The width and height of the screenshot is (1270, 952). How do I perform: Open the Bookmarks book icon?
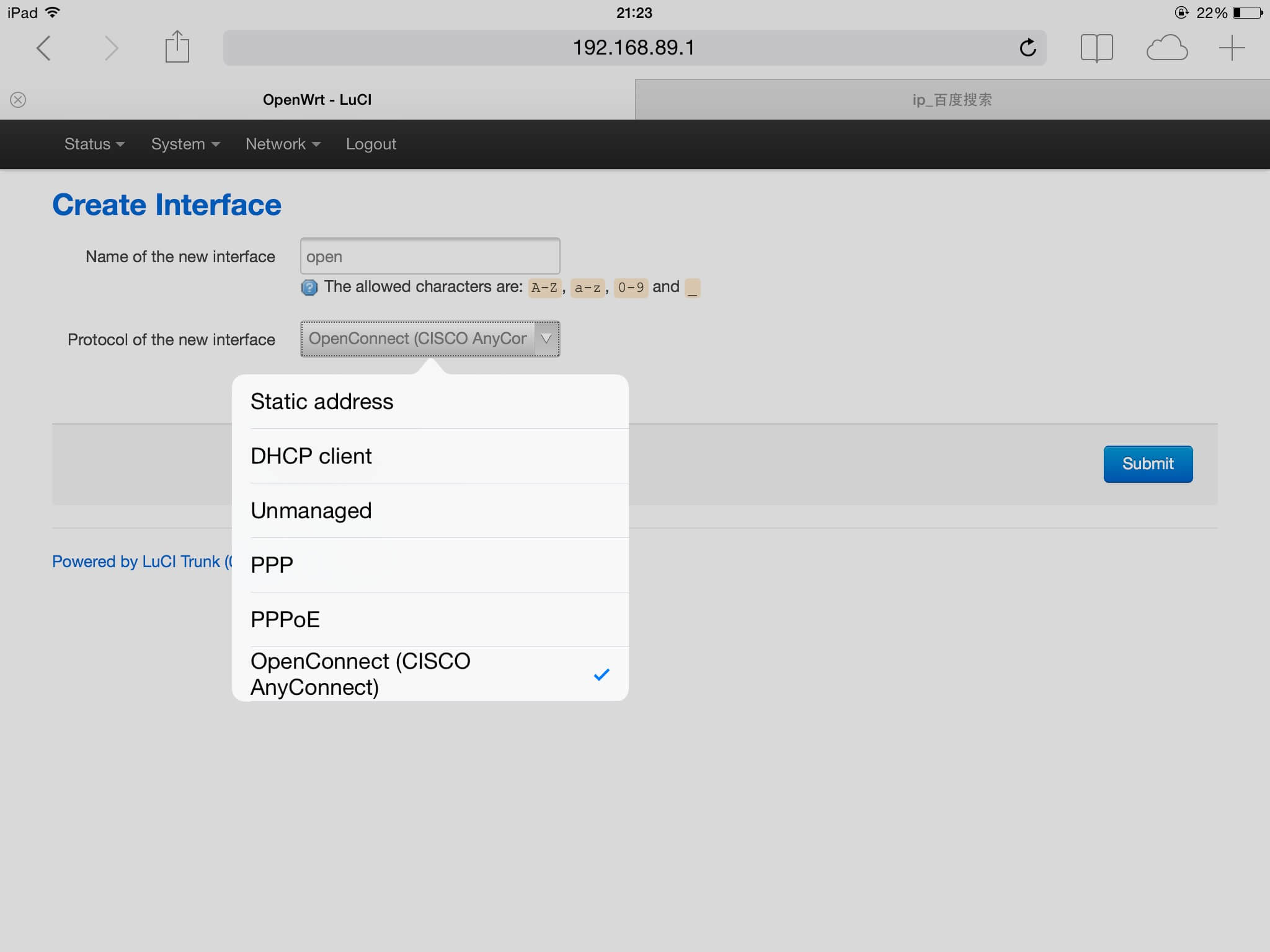coord(1096,48)
